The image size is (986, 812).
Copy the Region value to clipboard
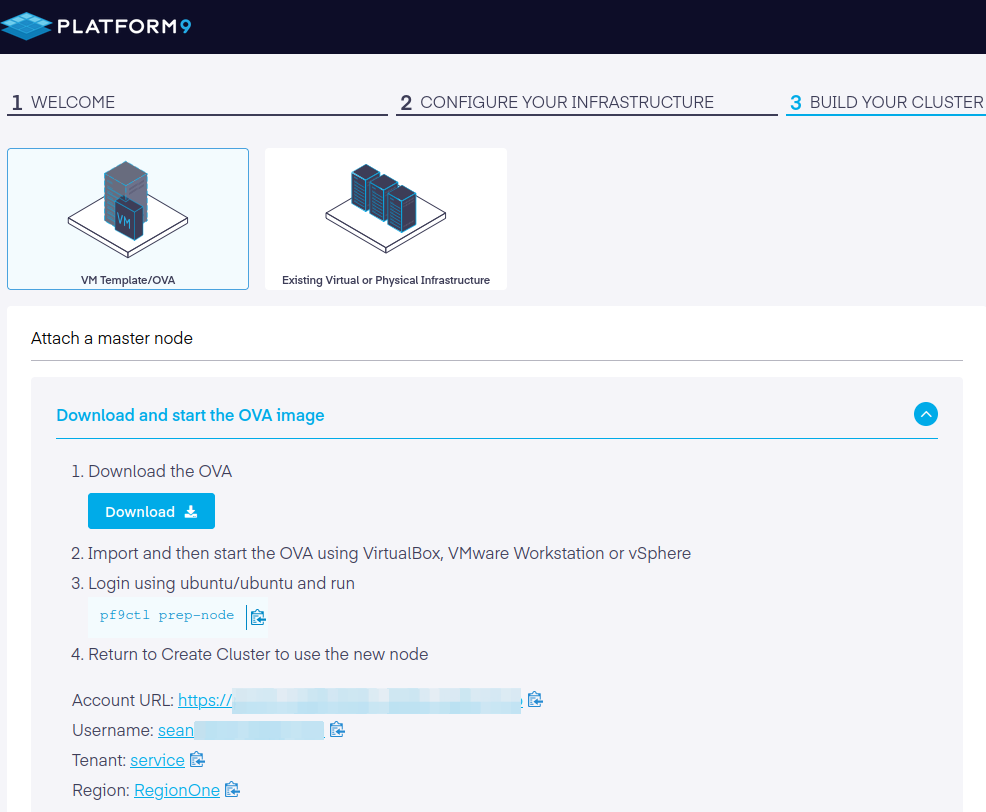click(x=233, y=789)
